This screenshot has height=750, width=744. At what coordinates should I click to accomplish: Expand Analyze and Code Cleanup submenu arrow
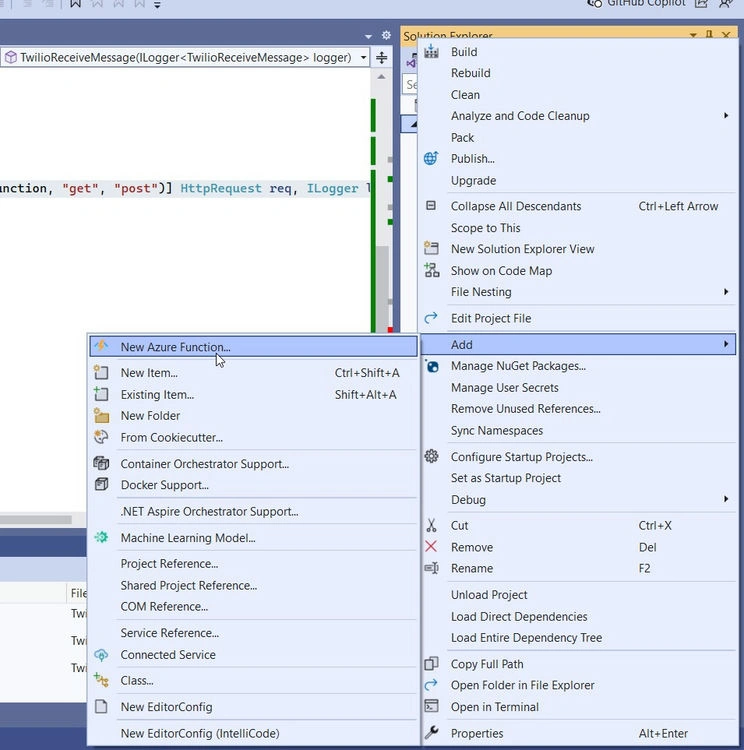[x=726, y=115]
